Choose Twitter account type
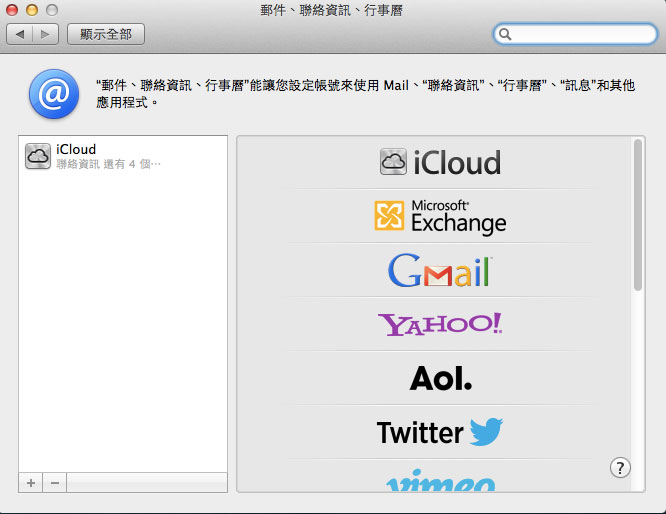This screenshot has height=514, width=666. tap(440, 432)
